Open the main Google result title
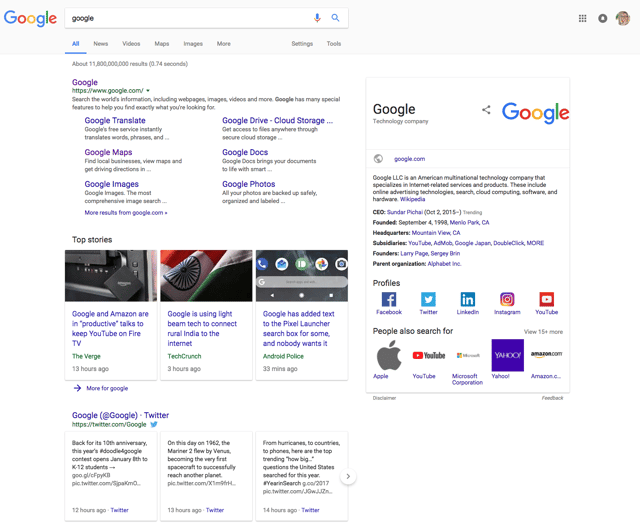This screenshot has height=531, width=640. [85, 82]
